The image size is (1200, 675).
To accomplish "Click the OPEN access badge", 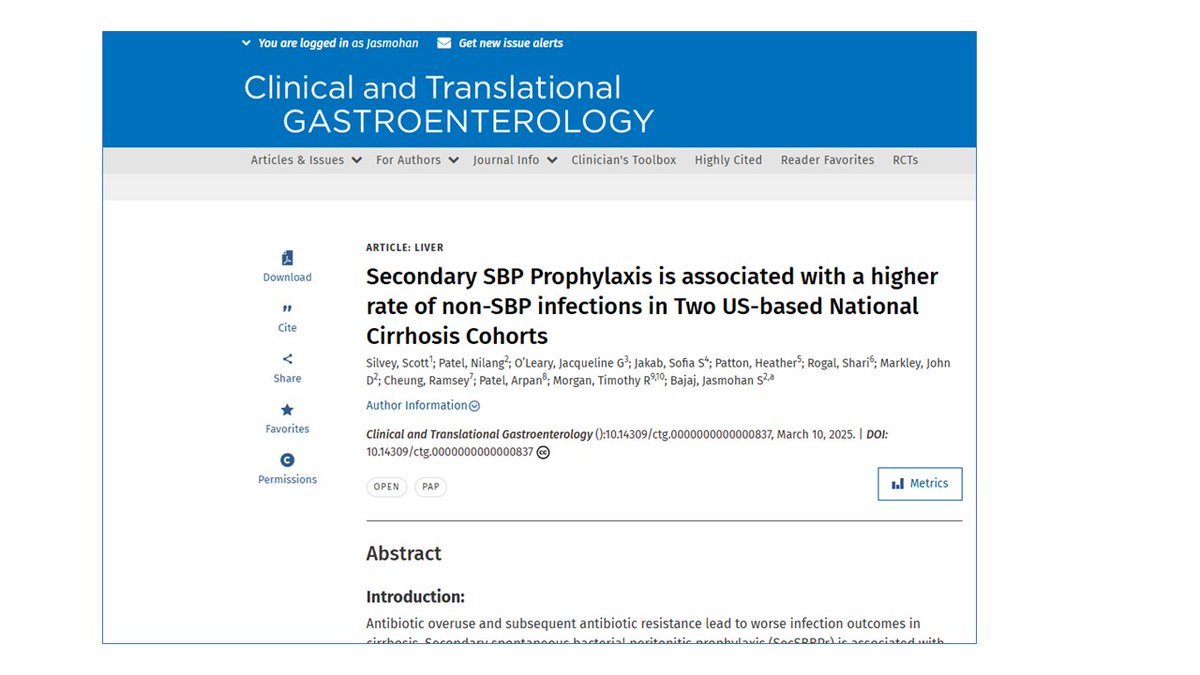I will tap(387, 487).
